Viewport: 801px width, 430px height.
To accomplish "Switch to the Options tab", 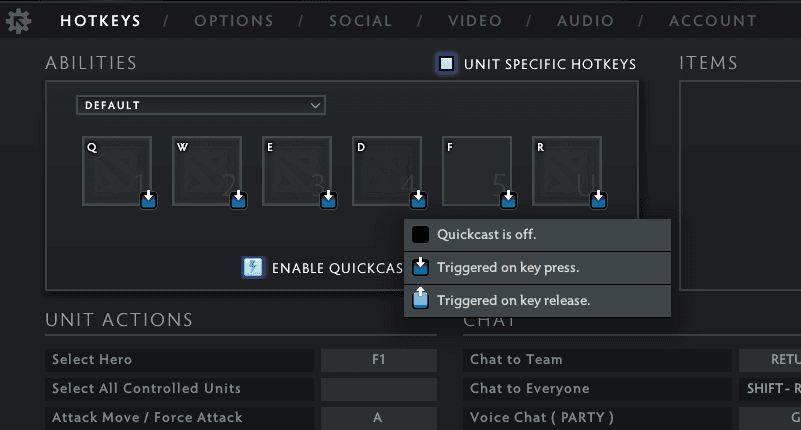I will tap(234, 21).
